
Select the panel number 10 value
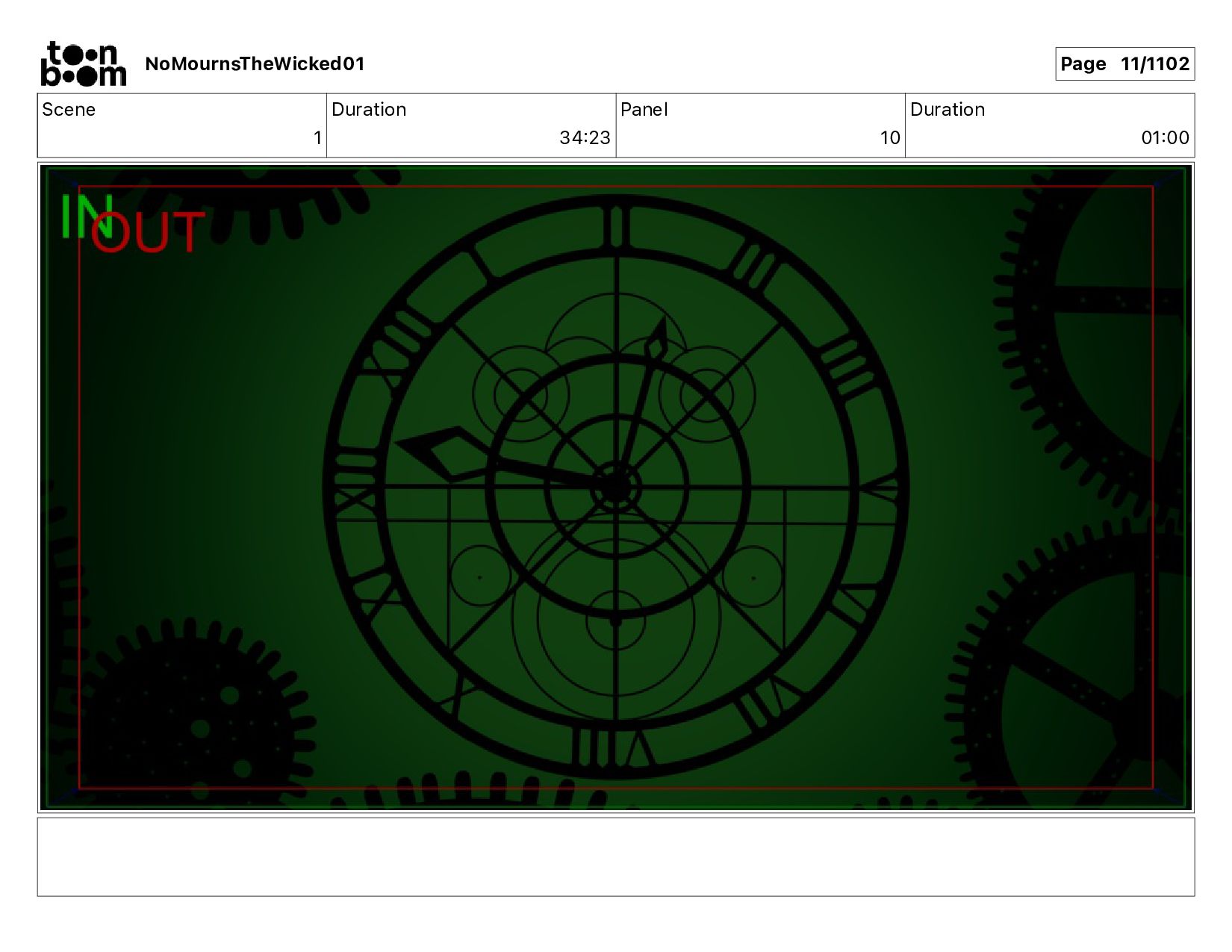click(890, 137)
